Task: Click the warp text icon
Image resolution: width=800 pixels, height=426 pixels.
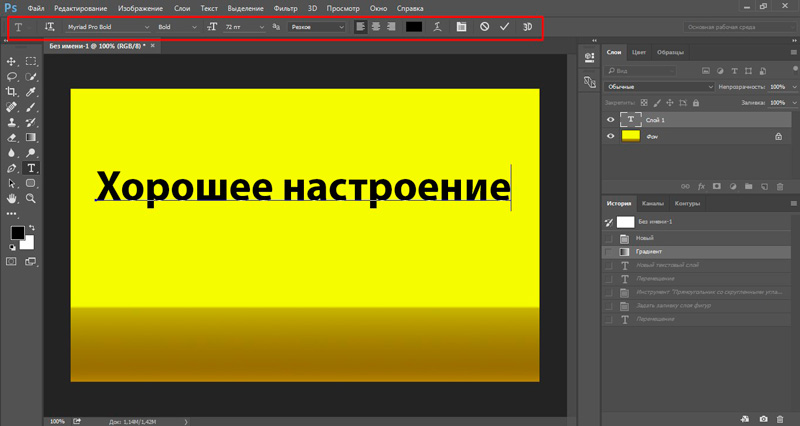Action: [x=438, y=27]
